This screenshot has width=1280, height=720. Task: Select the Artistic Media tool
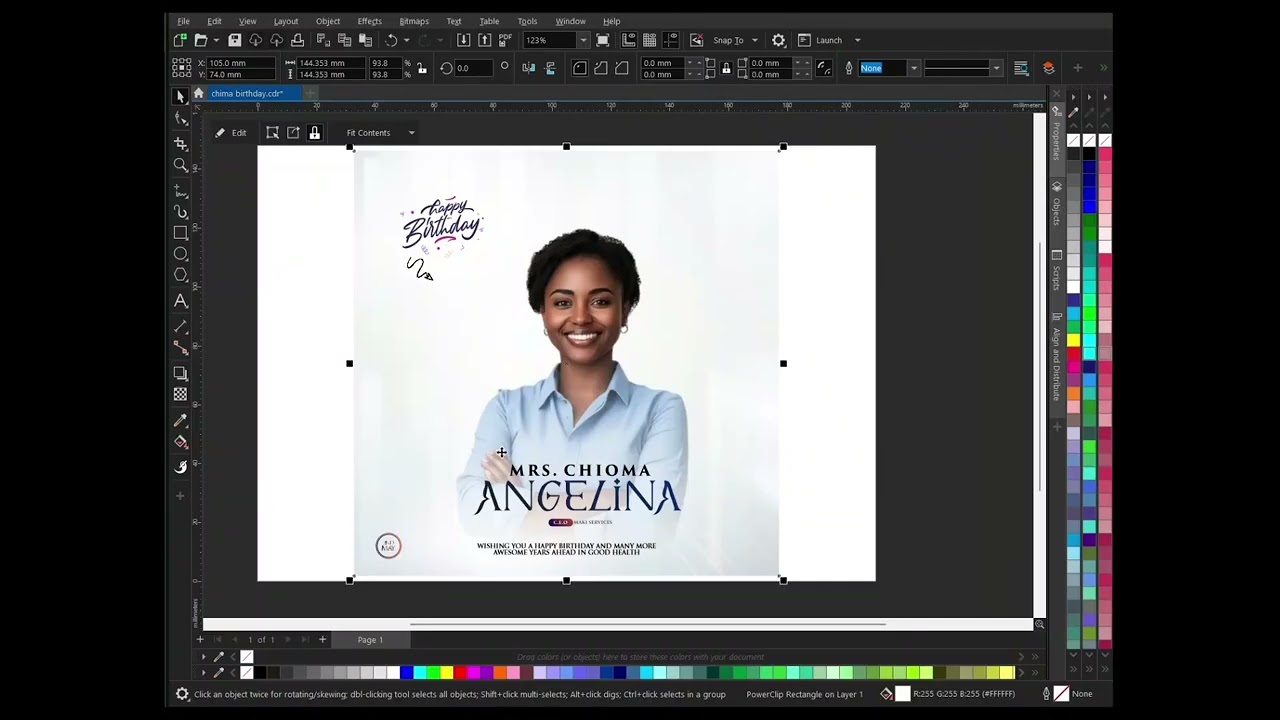180,211
